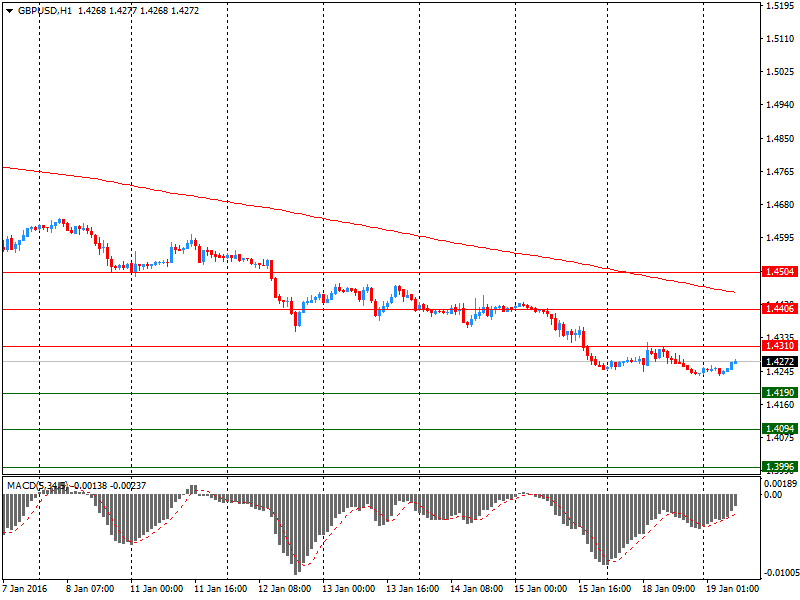Screen dimensions: 800x600
Task: Select the 1.4680 price scale value
Action: 781,205
